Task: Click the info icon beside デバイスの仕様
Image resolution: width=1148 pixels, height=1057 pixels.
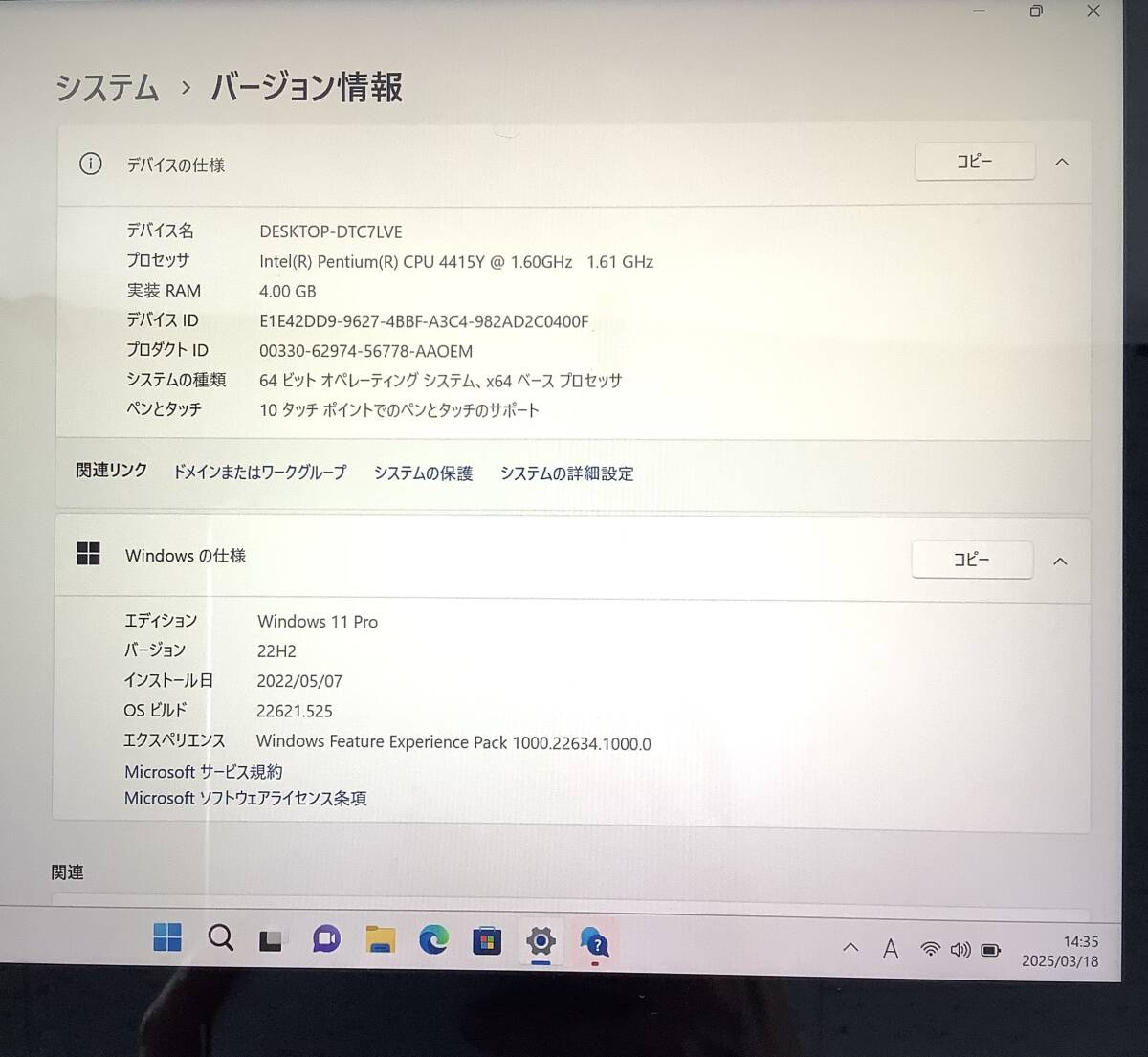Action: pos(90,164)
